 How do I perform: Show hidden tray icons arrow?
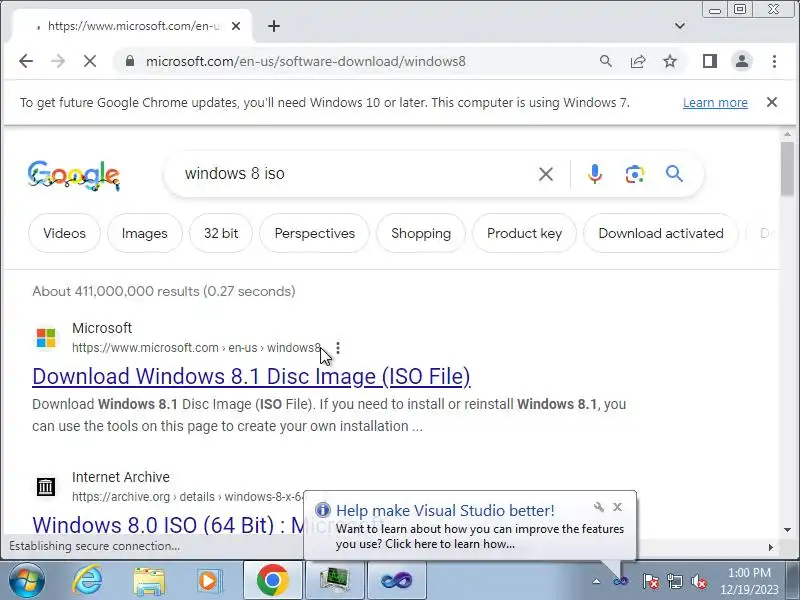coord(596,581)
